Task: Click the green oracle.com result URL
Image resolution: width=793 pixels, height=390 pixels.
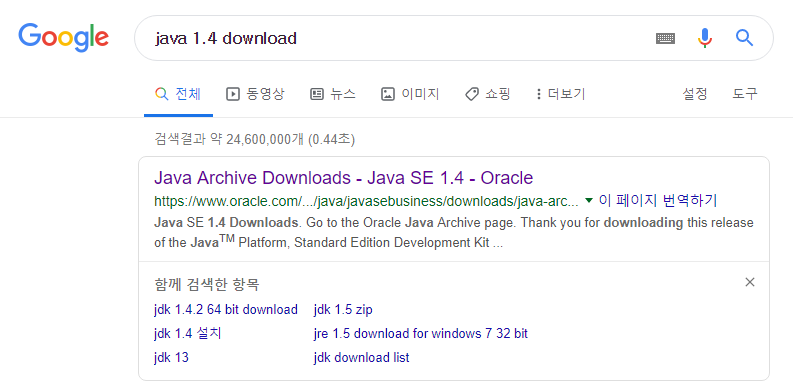Action: pos(366,201)
